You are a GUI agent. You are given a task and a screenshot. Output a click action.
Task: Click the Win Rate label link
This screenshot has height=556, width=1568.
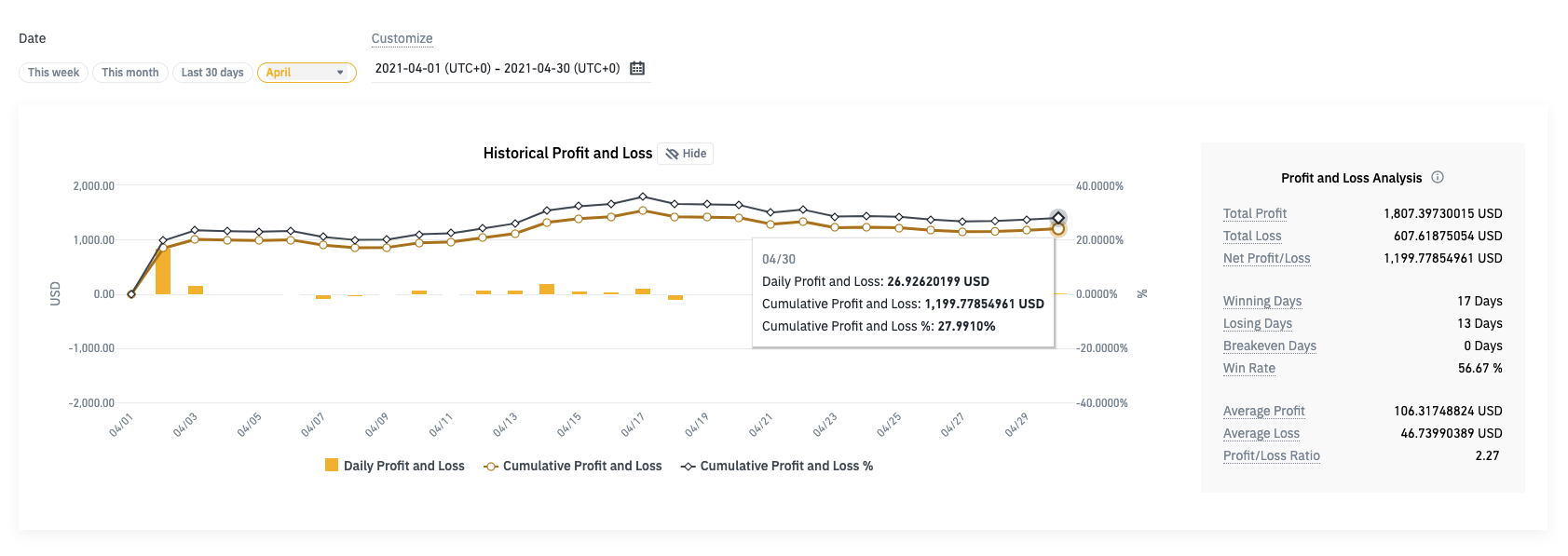click(1248, 368)
